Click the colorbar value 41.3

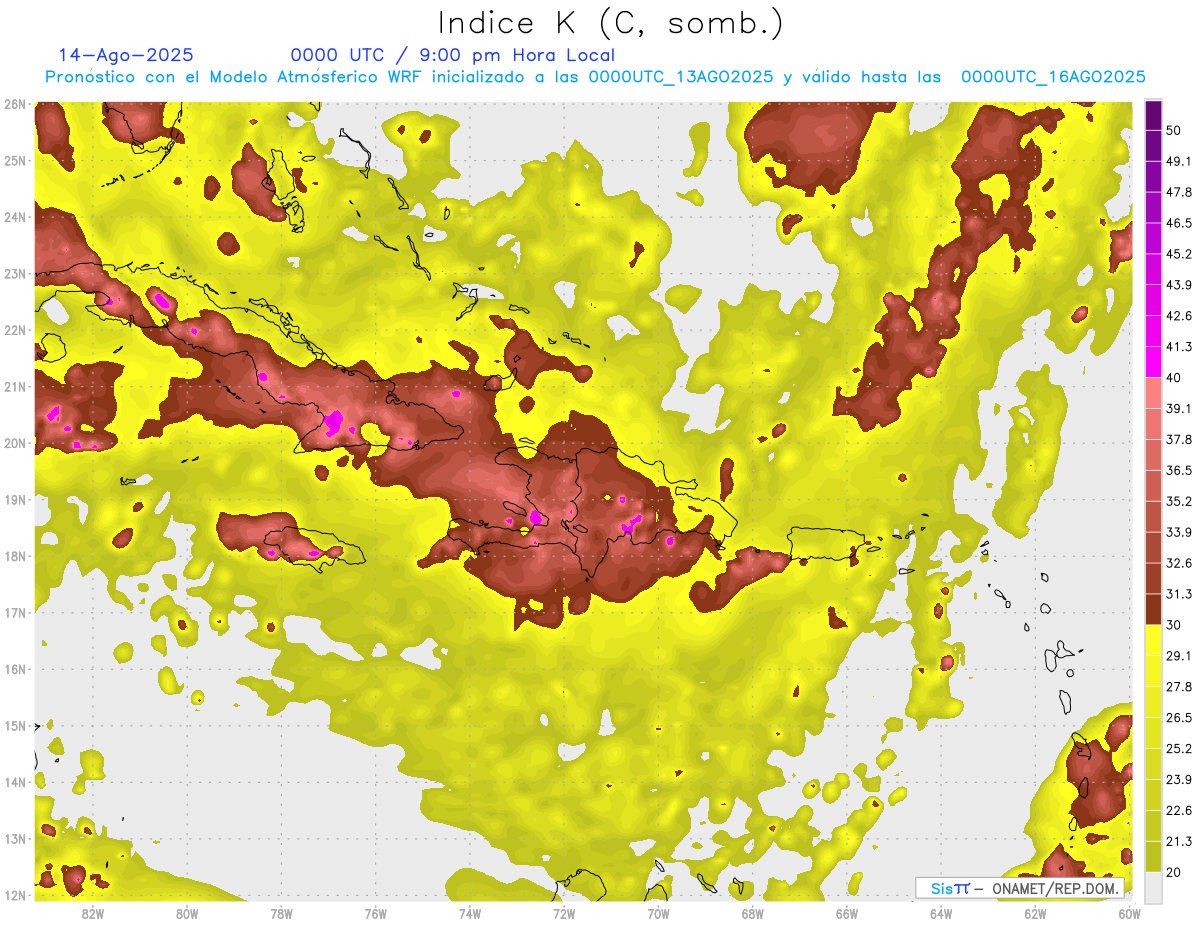pyautogui.click(x=1179, y=347)
